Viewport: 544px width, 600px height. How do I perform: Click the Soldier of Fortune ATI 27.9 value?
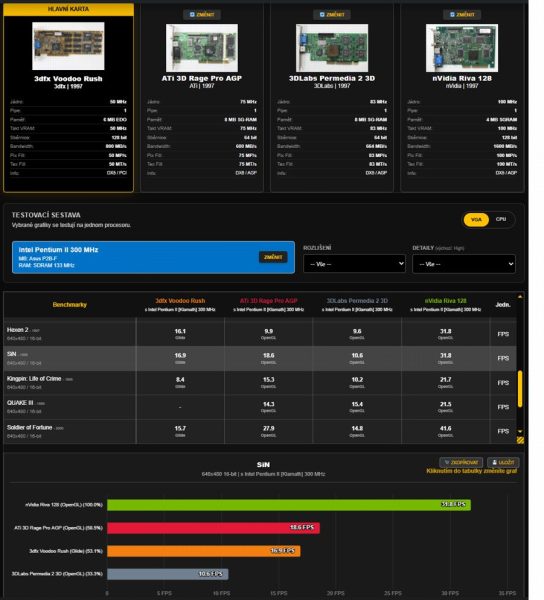(x=269, y=429)
